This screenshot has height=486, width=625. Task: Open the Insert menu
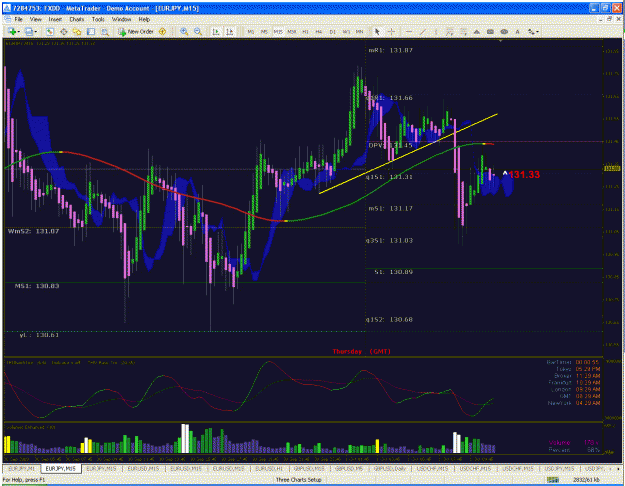(x=55, y=19)
